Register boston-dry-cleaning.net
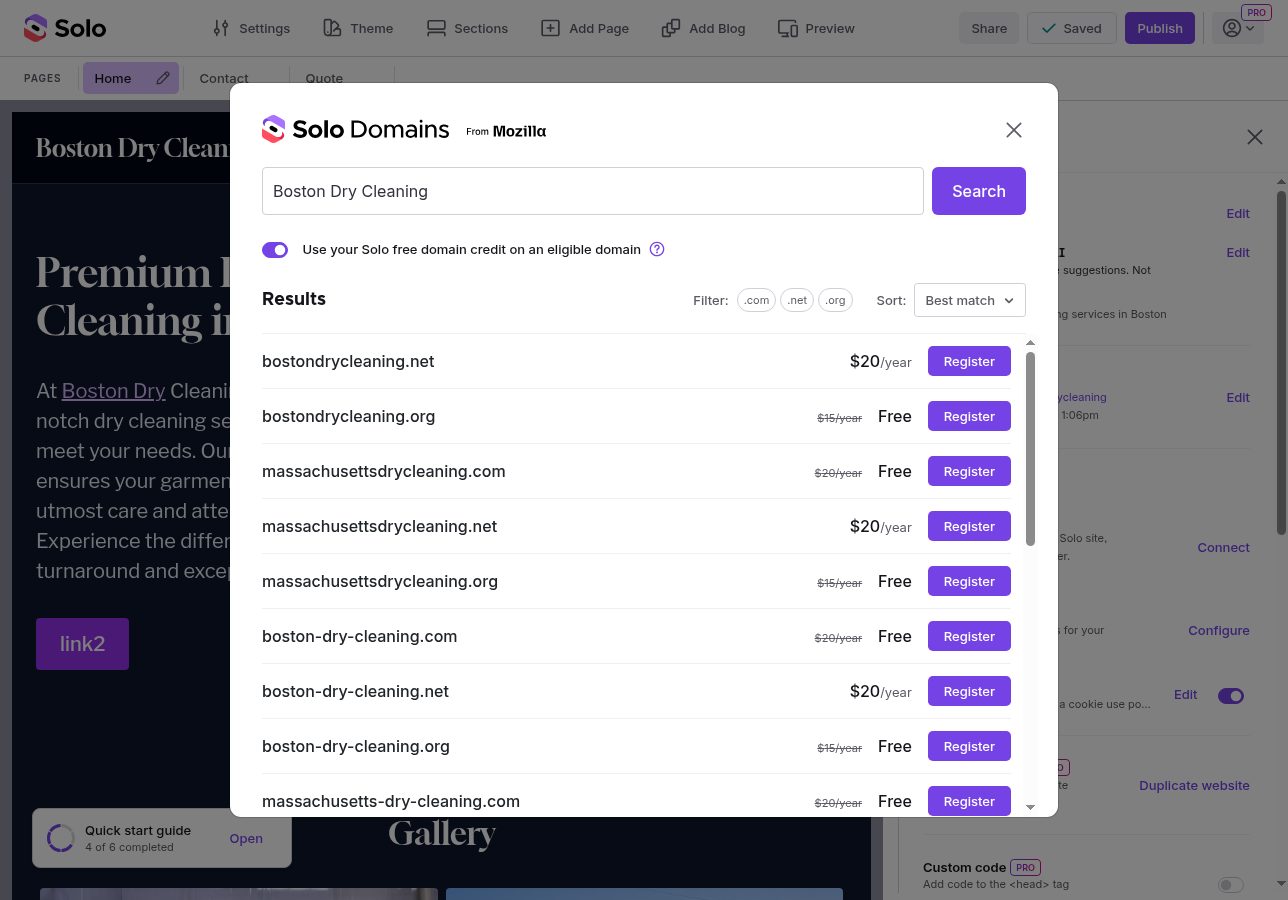The width and height of the screenshot is (1288, 900). click(x=969, y=691)
